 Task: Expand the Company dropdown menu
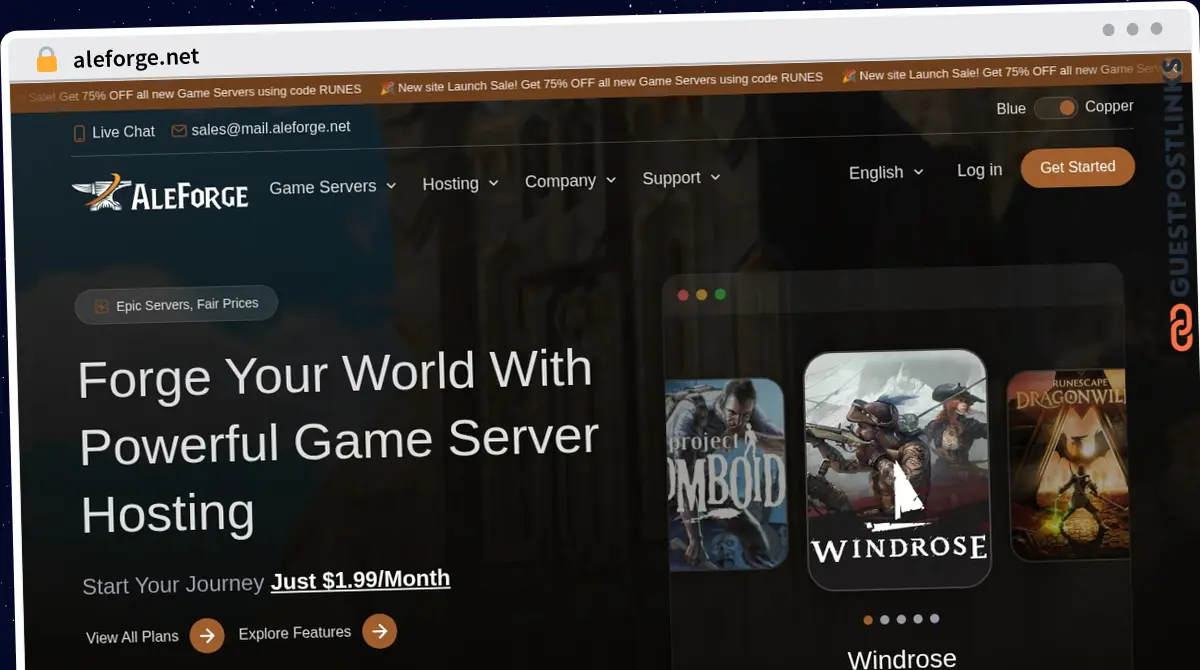click(x=570, y=181)
